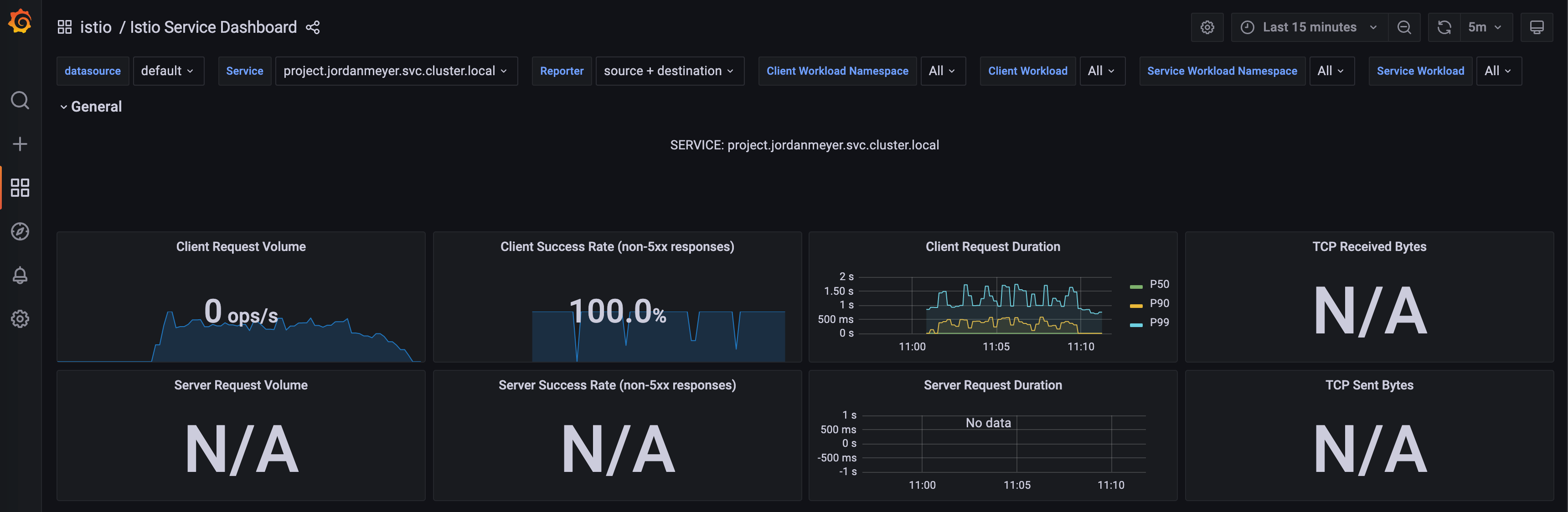The width and height of the screenshot is (1568, 512).
Task: Click the Grafana logo home icon
Action: (x=20, y=22)
